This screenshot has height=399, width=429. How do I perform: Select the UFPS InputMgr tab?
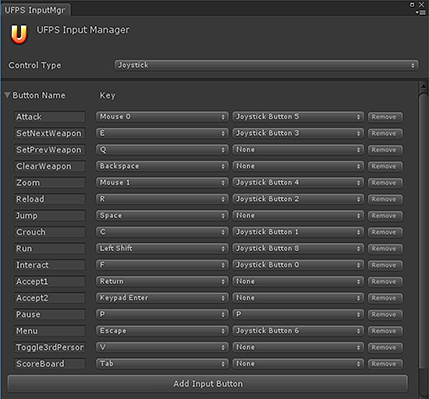[35, 10]
